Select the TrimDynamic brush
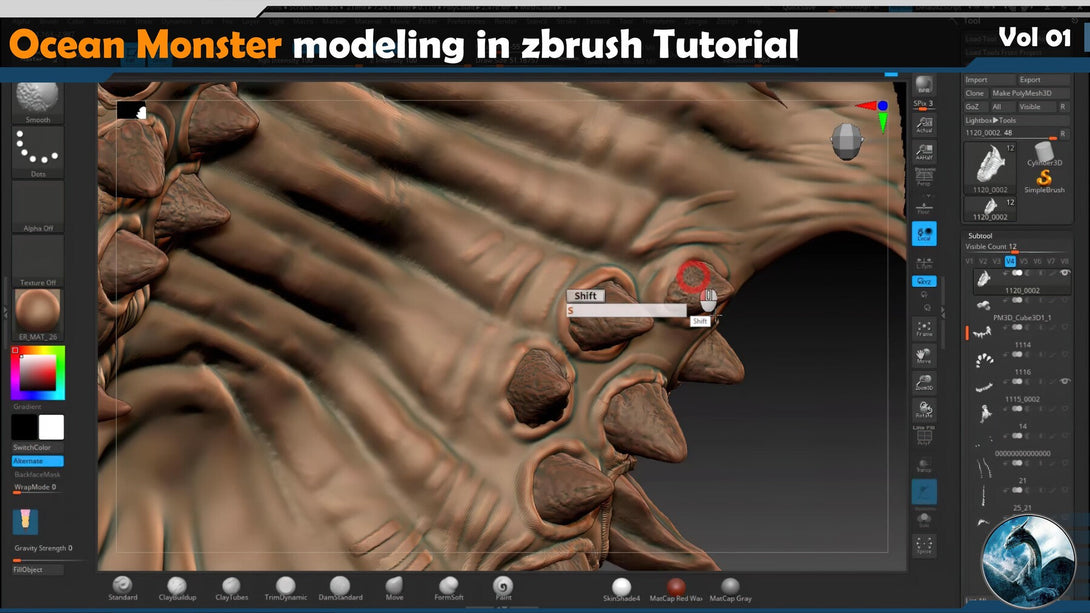 pos(286,587)
